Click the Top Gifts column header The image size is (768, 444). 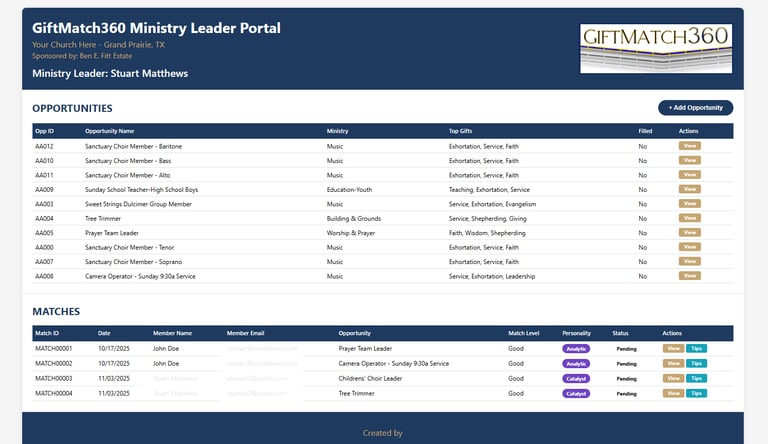point(460,131)
